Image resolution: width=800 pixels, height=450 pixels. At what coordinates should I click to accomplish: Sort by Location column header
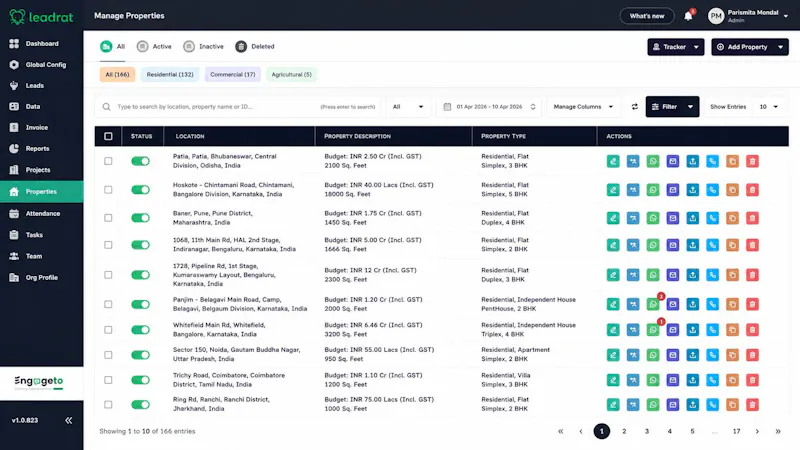pos(190,136)
